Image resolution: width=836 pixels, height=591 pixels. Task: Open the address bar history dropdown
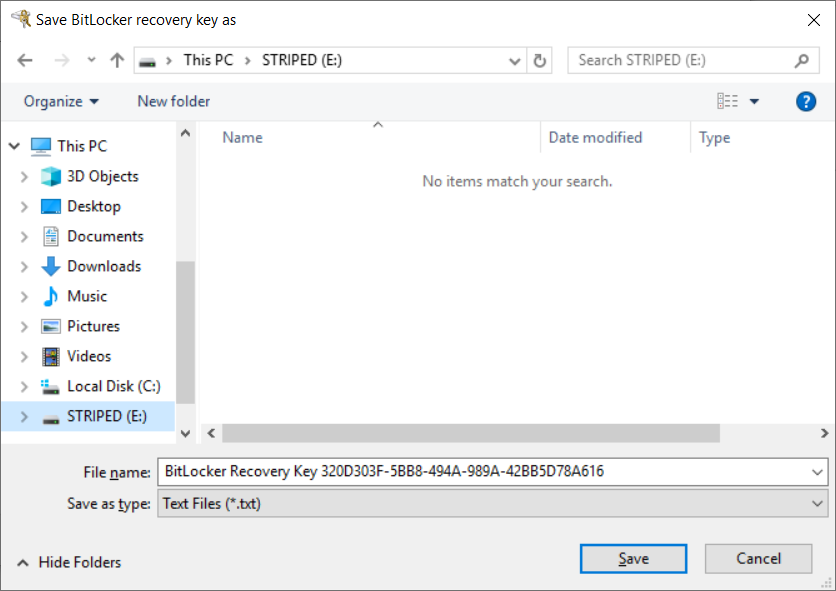pyautogui.click(x=515, y=61)
